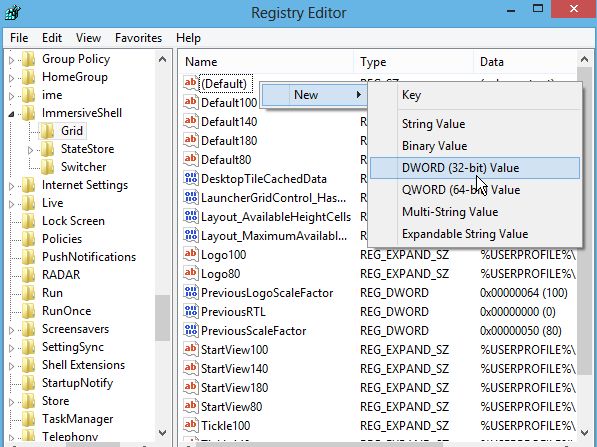The image size is (597, 447).
Task: Click the Group Policy folder icon
Action: click(29, 59)
